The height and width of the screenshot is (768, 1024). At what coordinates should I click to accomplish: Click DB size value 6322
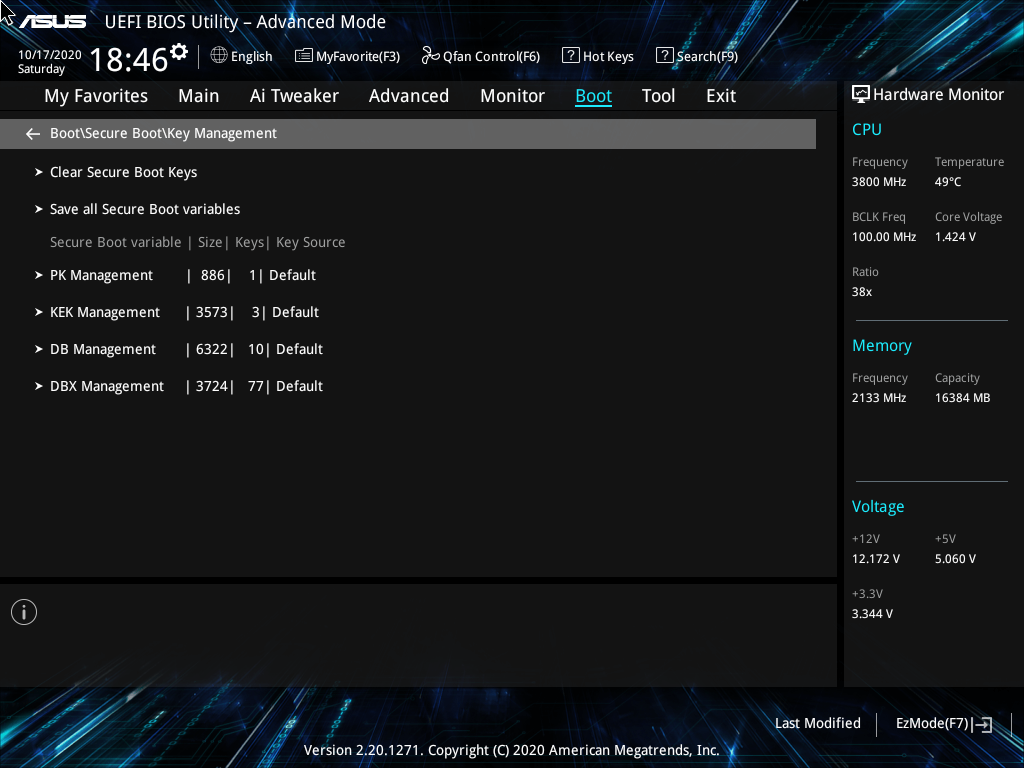coord(212,349)
